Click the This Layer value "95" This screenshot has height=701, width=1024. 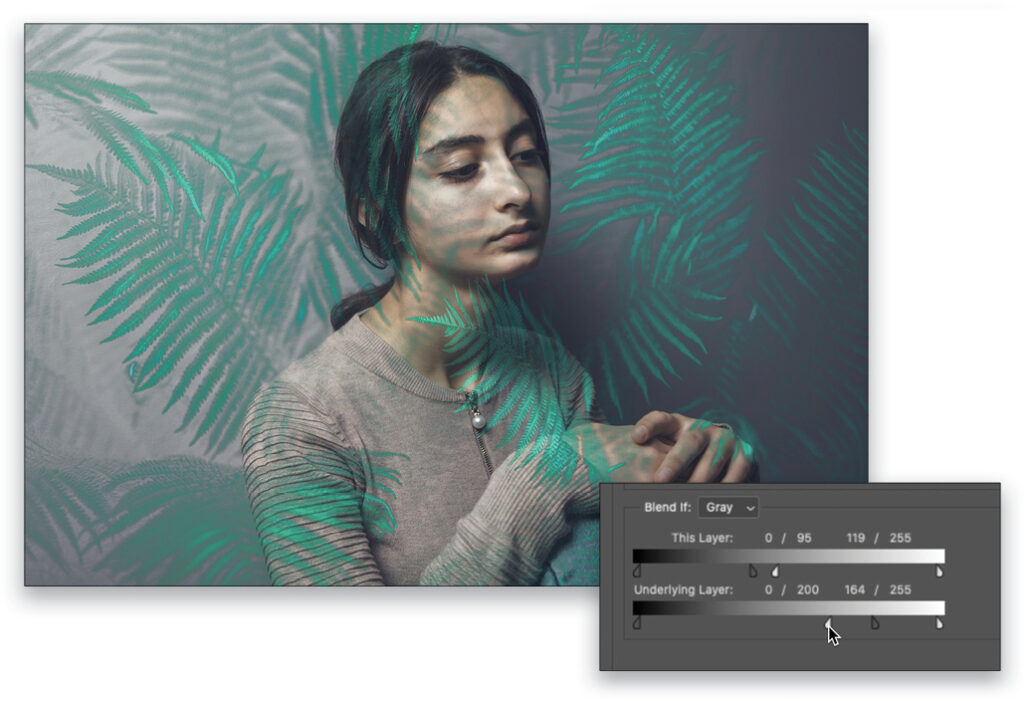[804, 538]
